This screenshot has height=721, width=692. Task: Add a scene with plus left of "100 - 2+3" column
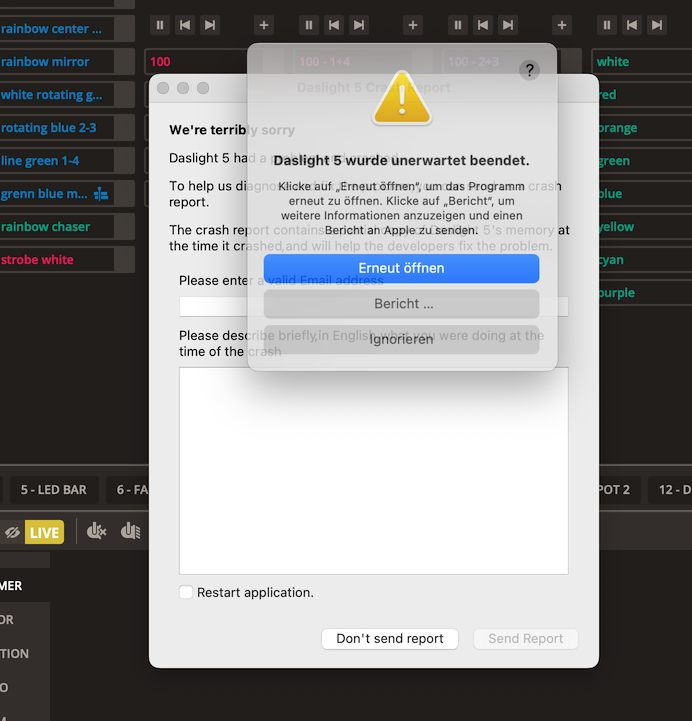pos(413,25)
